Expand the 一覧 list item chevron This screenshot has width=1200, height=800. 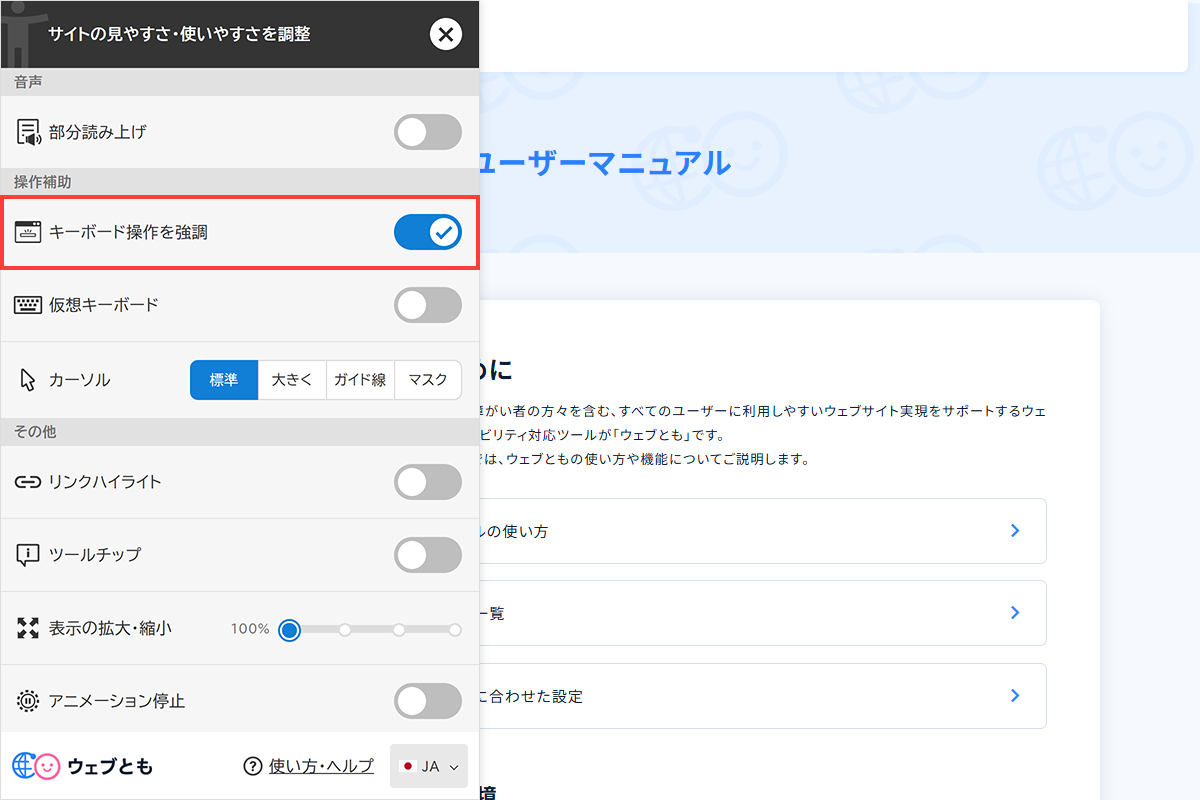1014,613
